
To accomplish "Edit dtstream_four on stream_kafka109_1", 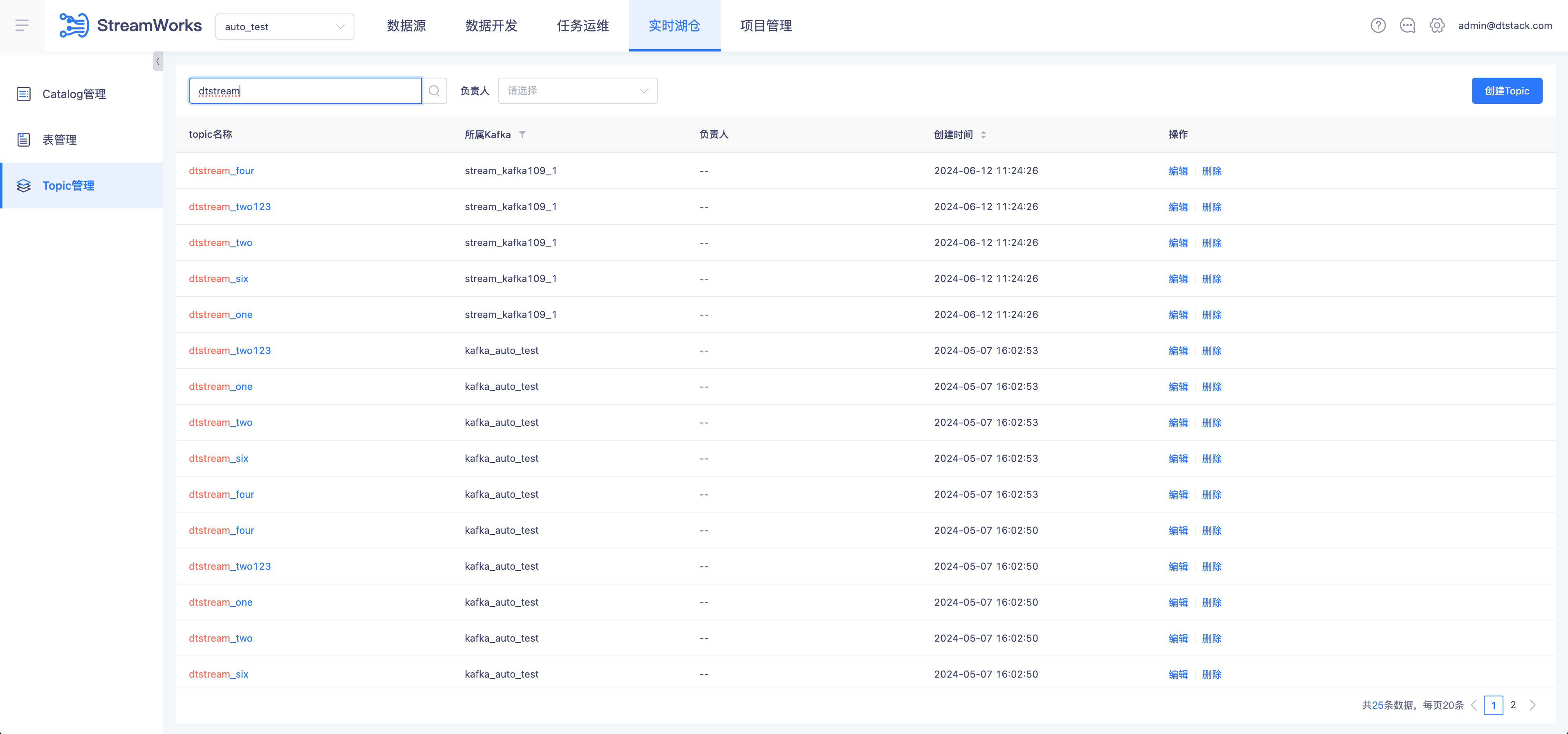I will pyautogui.click(x=1178, y=170).
